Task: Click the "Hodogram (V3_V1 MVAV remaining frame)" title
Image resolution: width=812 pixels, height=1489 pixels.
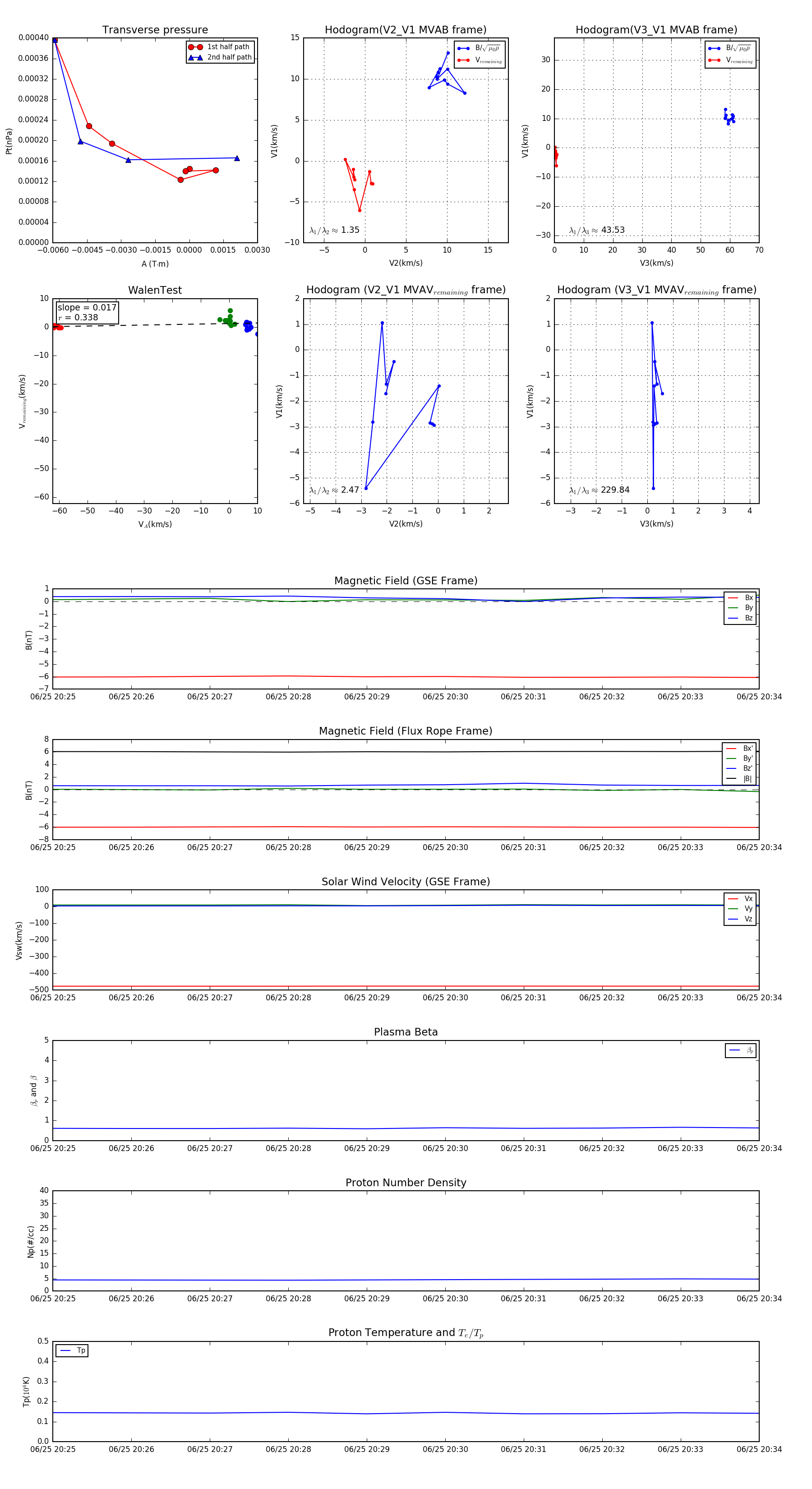Action: [x=656, y=290]
